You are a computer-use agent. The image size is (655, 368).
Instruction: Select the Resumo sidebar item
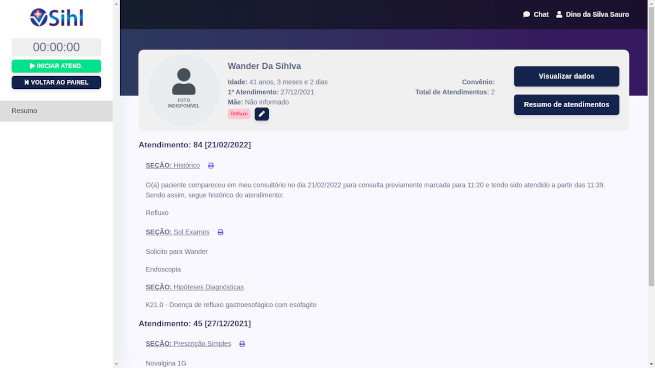click(56, 111)
